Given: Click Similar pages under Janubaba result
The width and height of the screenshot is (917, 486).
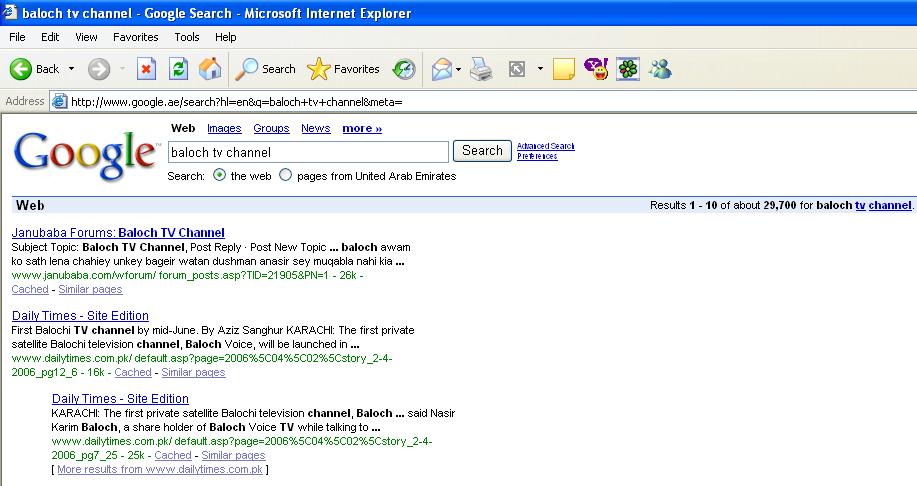Looking at the screenshot, I should click(x=90, y=289).
